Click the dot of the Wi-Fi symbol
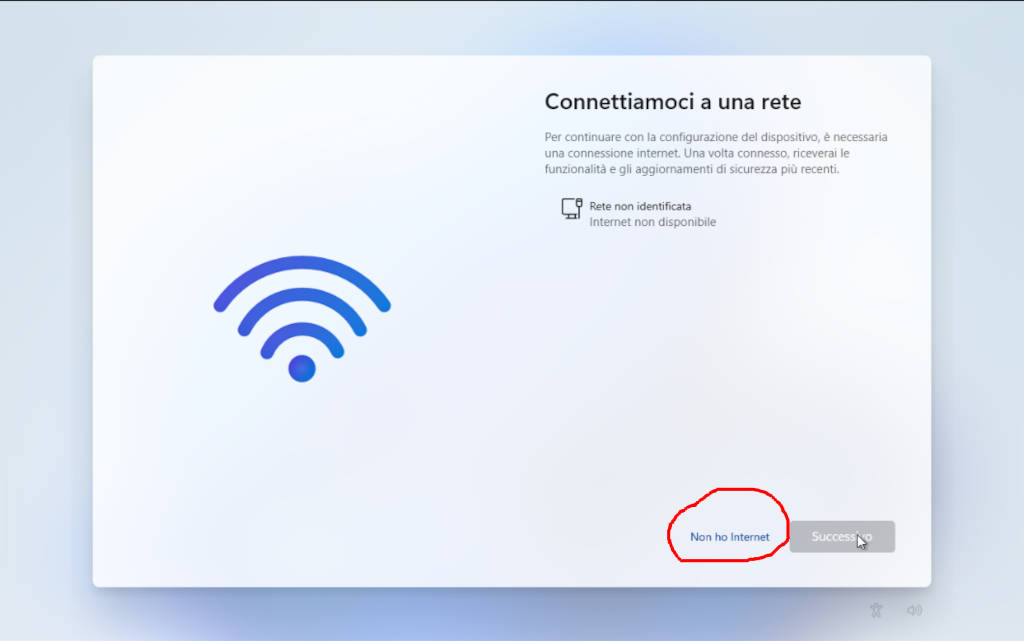 [302, 369]
